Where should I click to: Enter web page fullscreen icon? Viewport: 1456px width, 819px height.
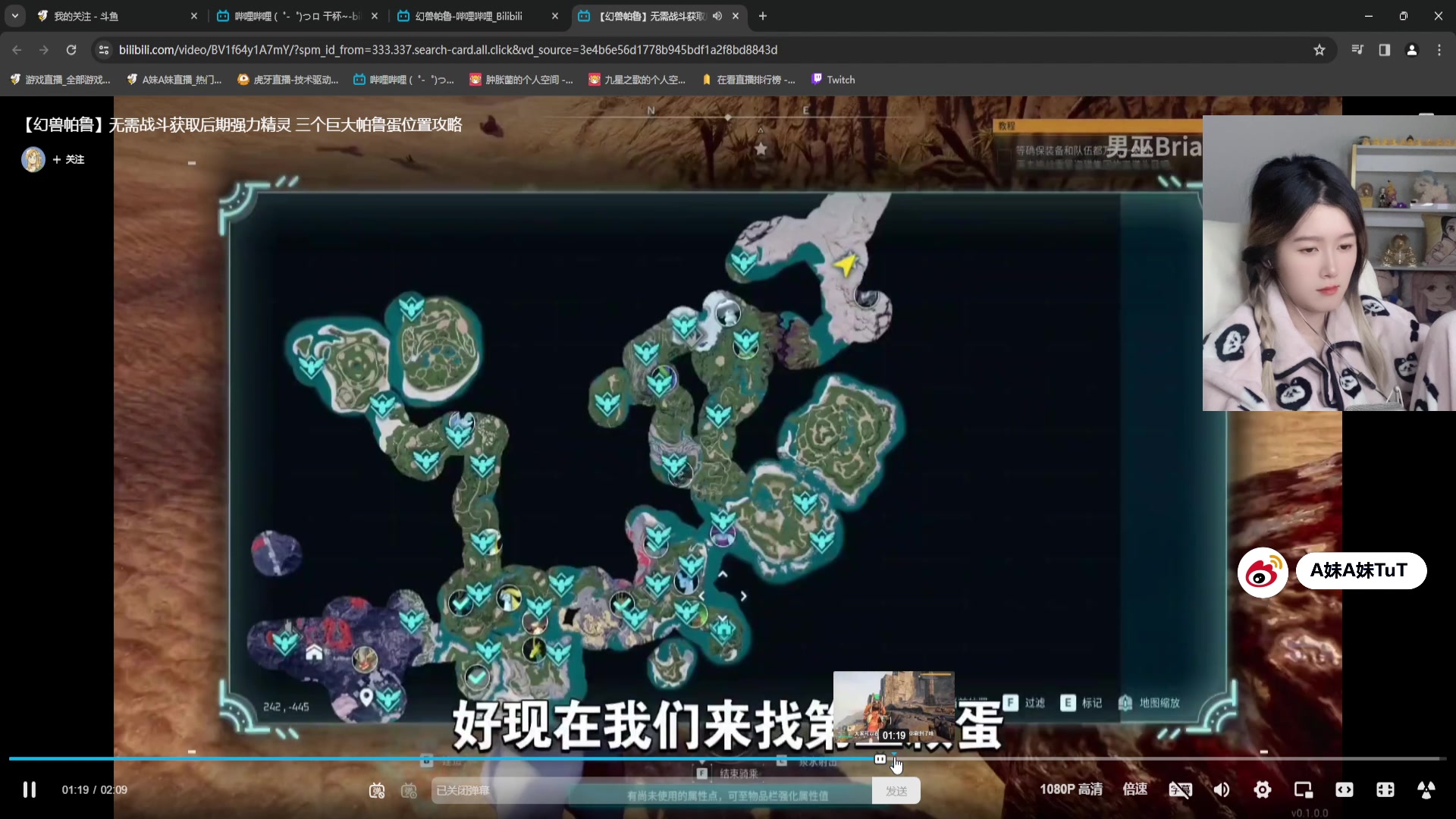point(1385,790)
